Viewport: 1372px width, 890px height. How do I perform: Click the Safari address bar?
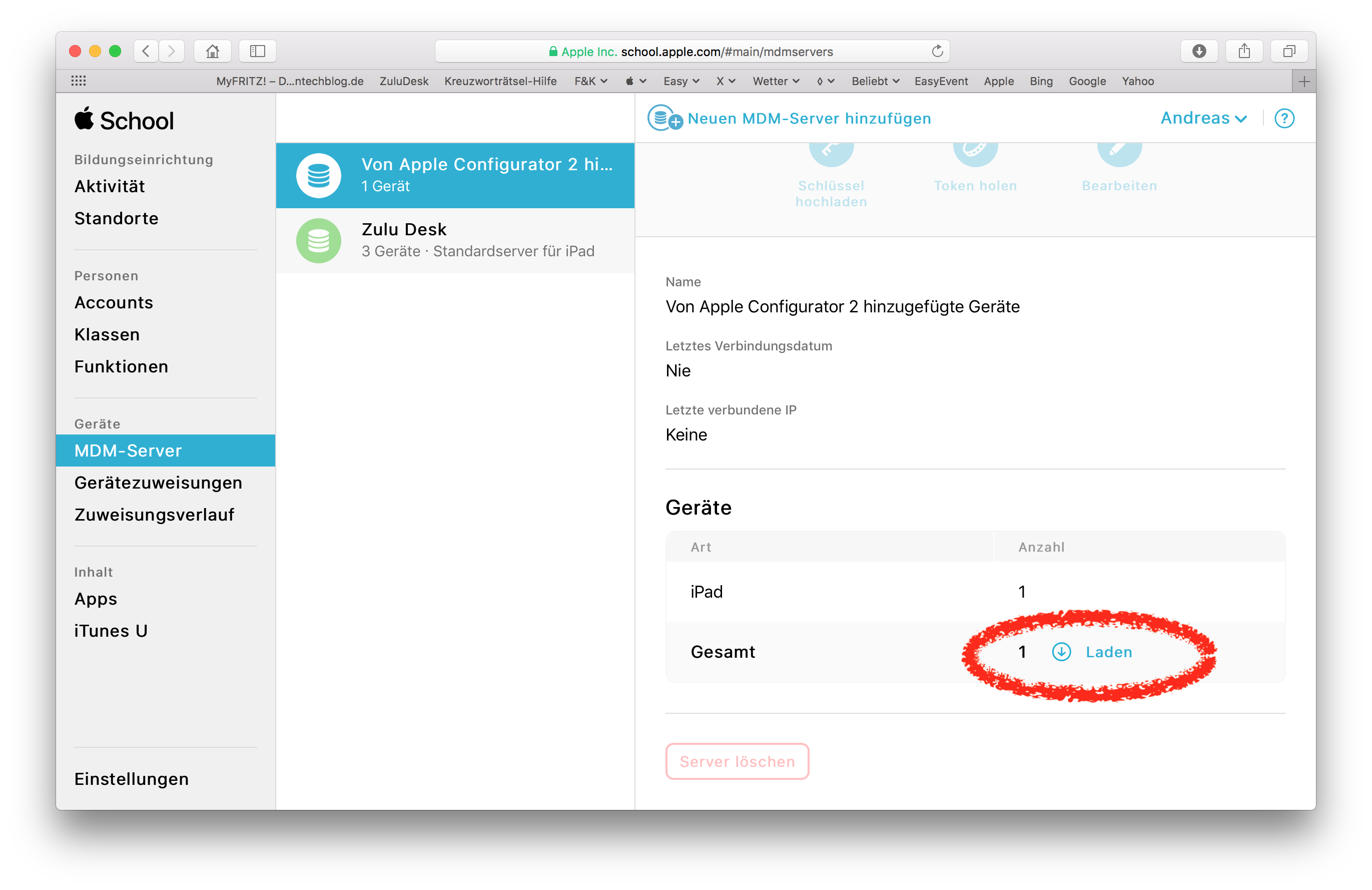692,52
